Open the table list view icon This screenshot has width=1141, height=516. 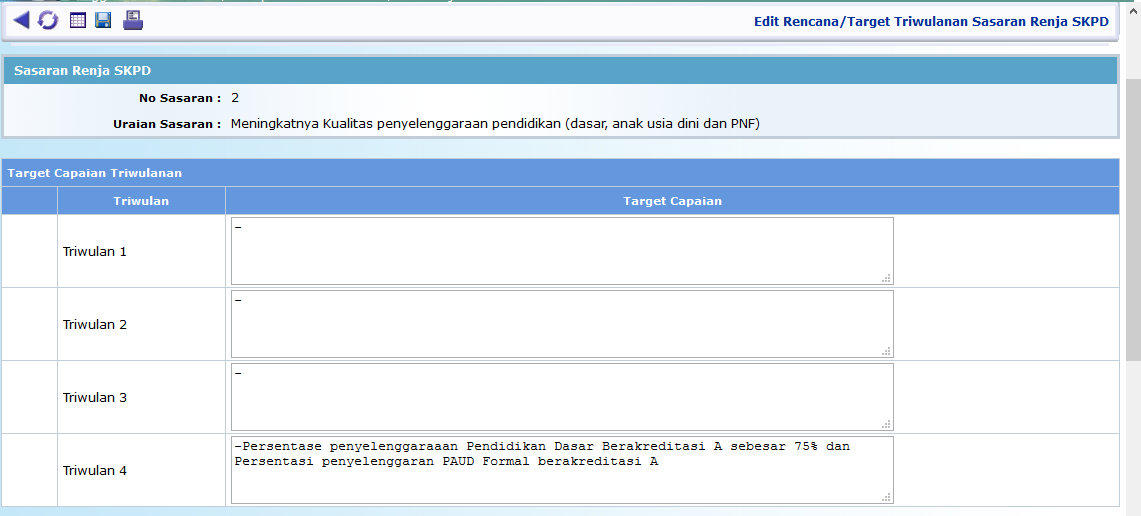pyautogui.click(x=77, y=20)
